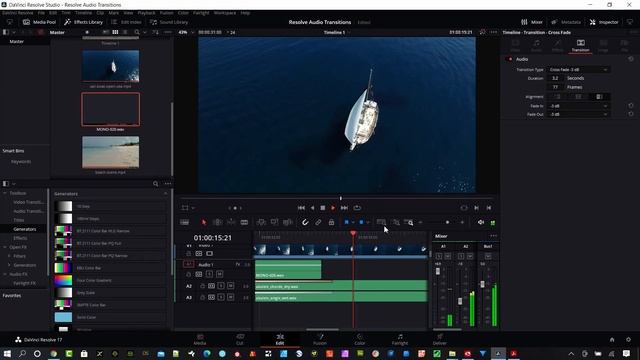This screenshot has width=640, height=360.
Task: Open the Fade In dropdown
Action: coord(578,106)
